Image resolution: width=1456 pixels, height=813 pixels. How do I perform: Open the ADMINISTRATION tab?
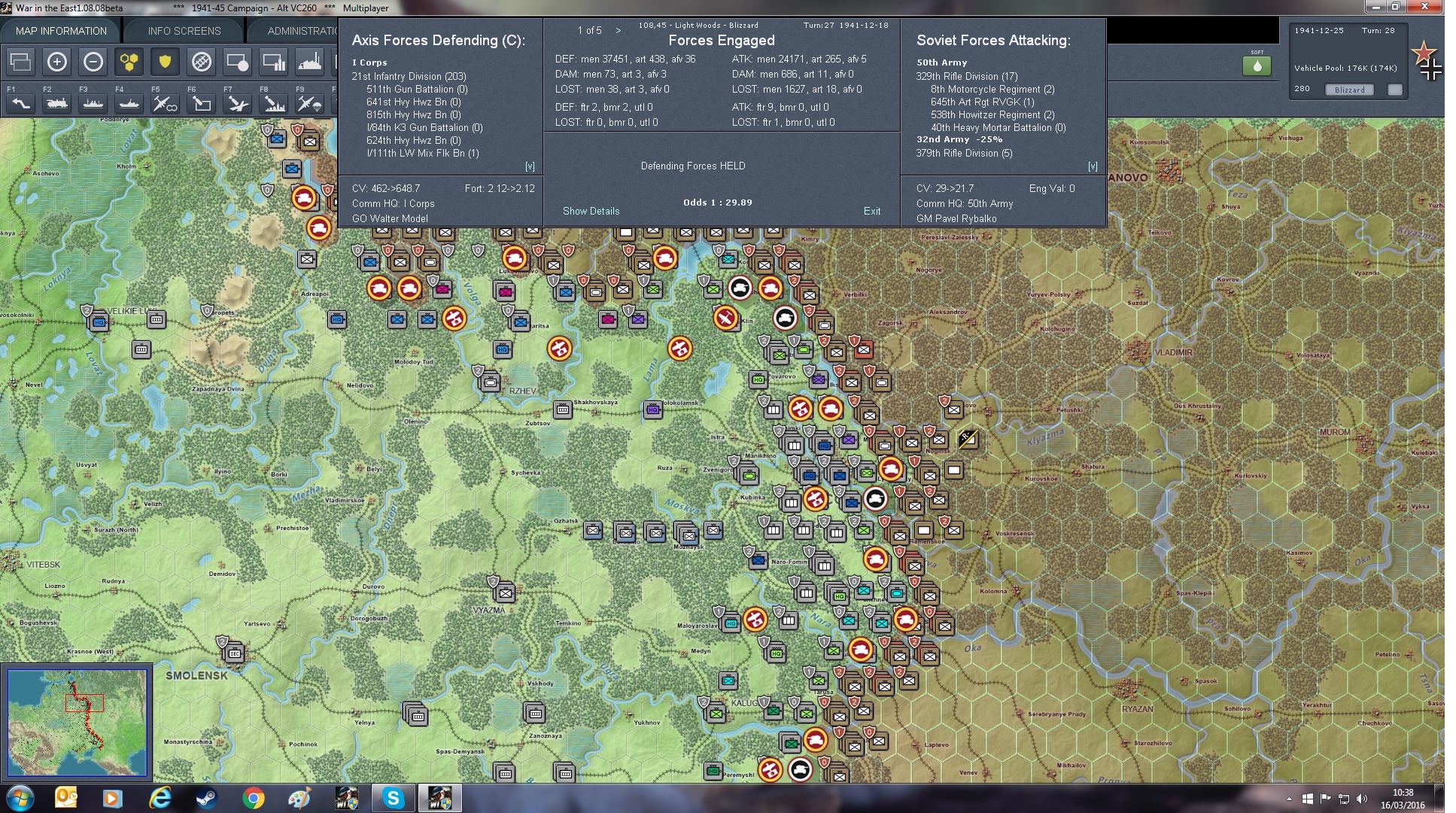click(x=301, y=31)
